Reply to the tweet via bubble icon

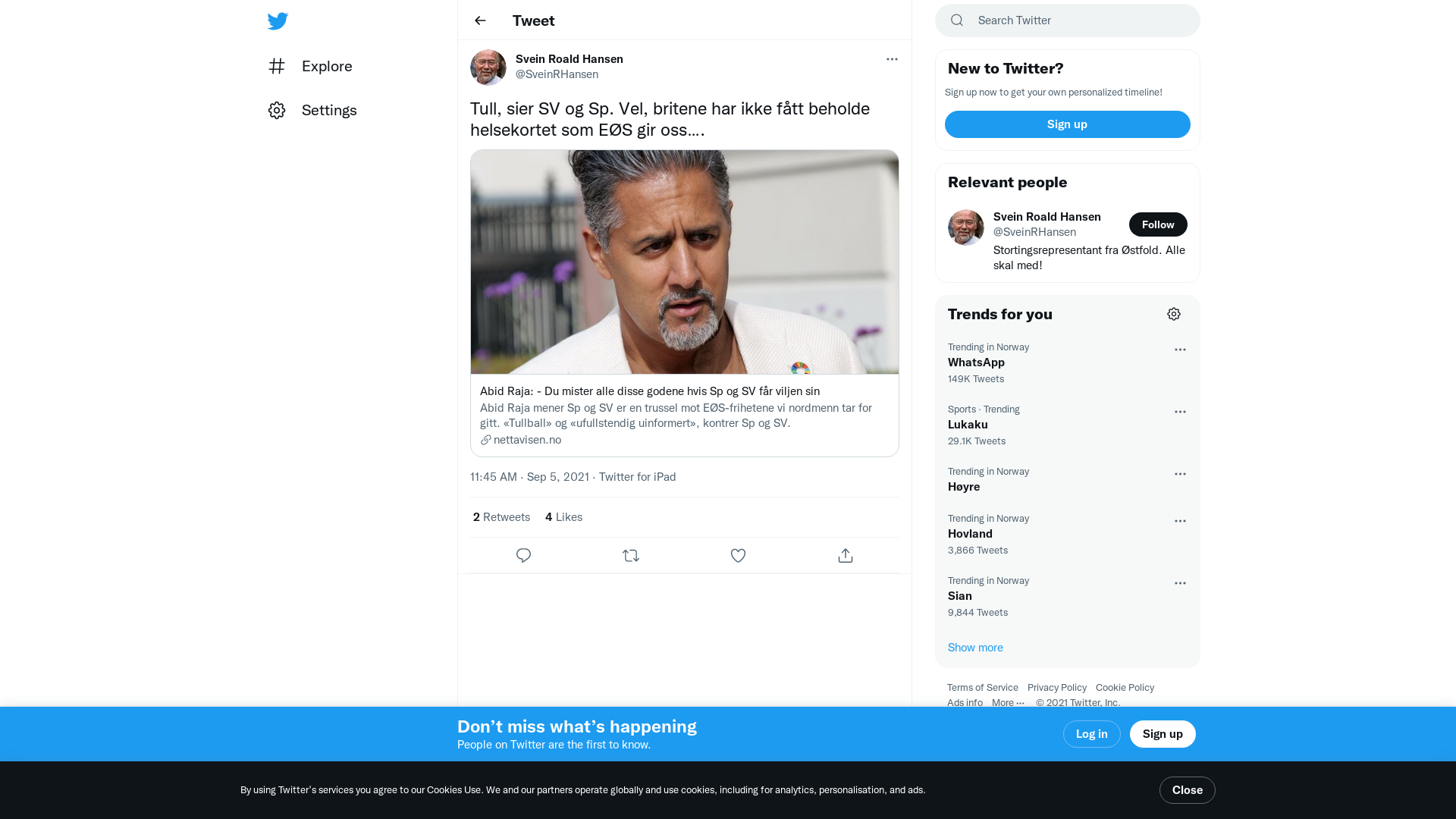pyautogui.click(x=523, y=556)
